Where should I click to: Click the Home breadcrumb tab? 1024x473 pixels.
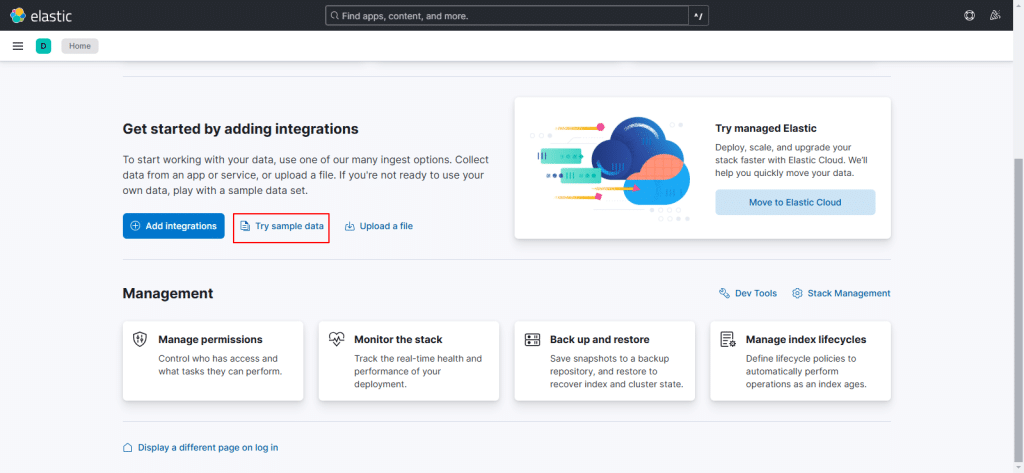pos(80,46)
